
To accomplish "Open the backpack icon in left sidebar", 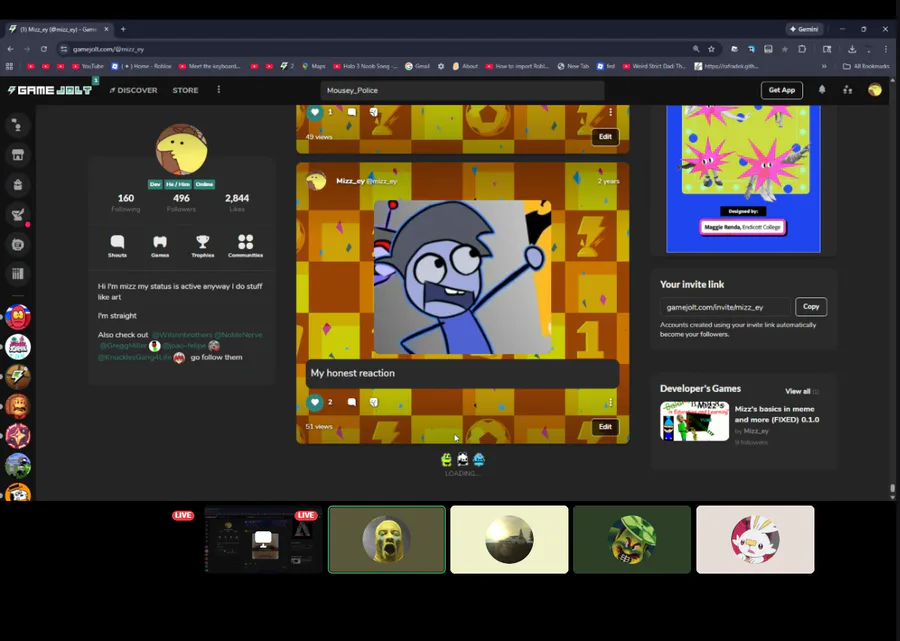I will click(18, 185).
